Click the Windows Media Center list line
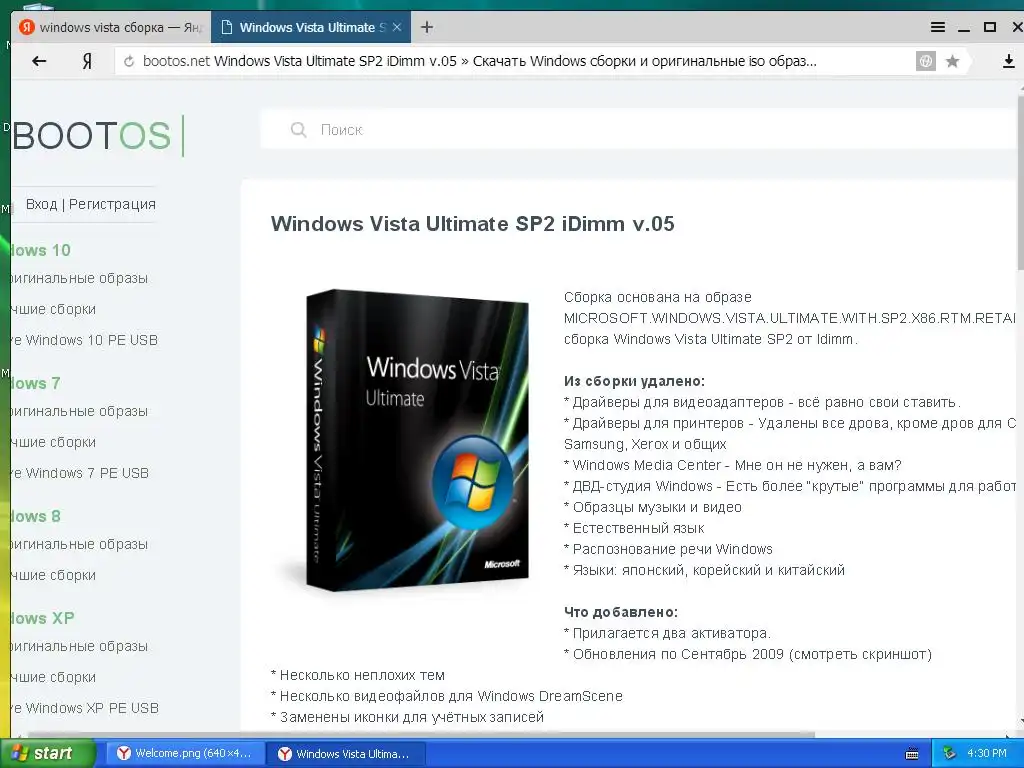This screenshot has height=768, width=1024. point(732,465)
